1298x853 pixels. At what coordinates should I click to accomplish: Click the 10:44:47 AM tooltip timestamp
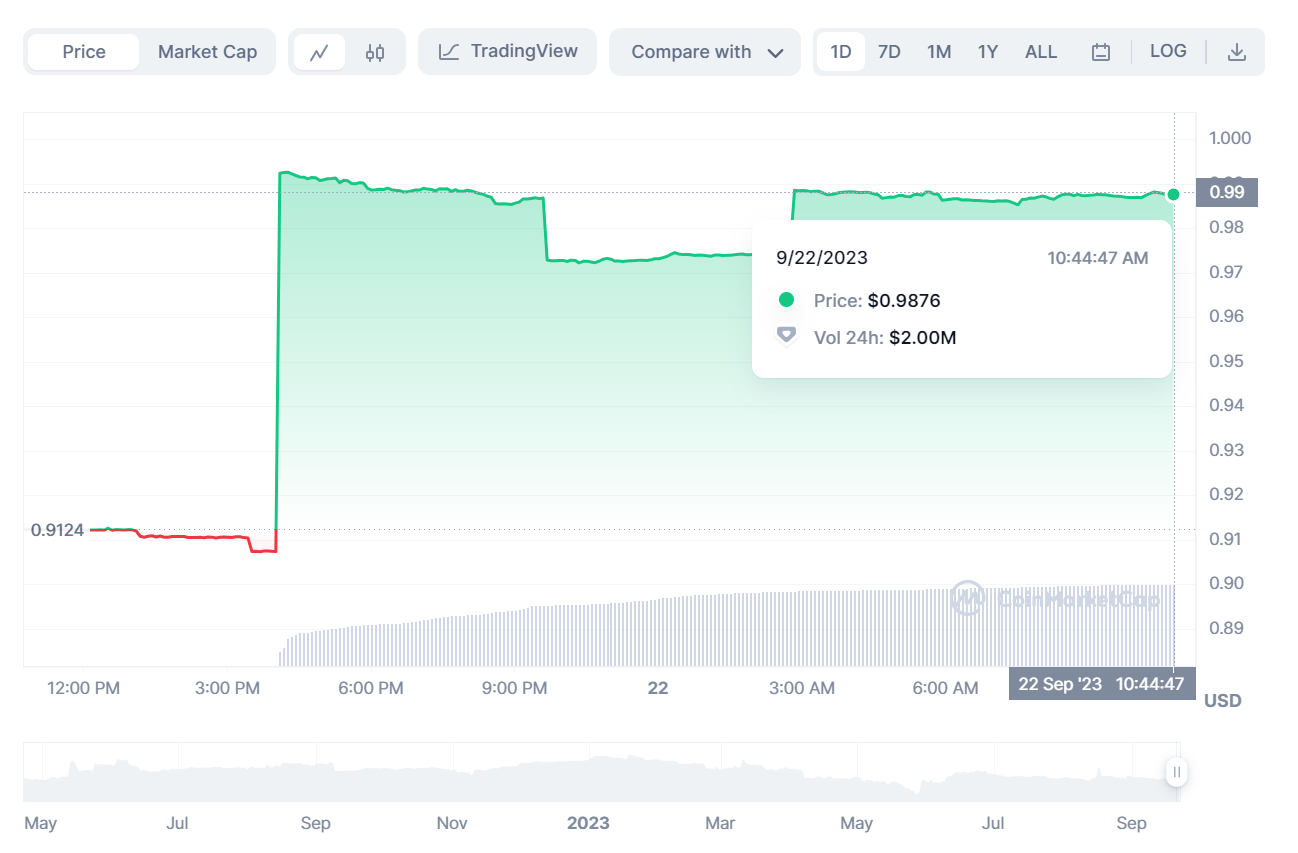(x=1098, y=258)
